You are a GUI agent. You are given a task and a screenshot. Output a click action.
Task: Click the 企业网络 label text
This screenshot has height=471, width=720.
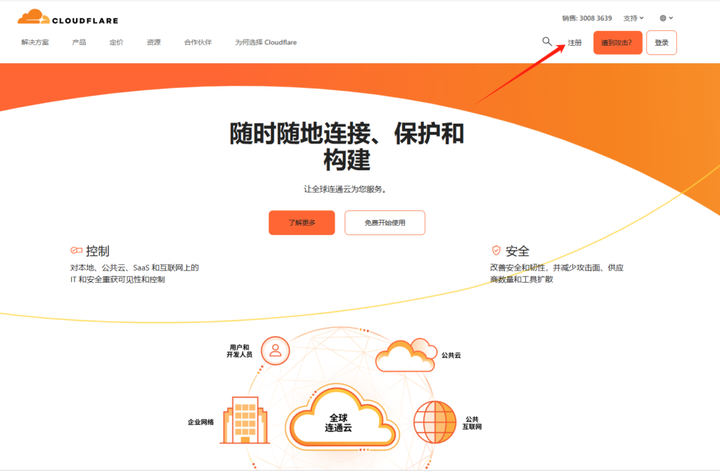[x=201, y=422]
